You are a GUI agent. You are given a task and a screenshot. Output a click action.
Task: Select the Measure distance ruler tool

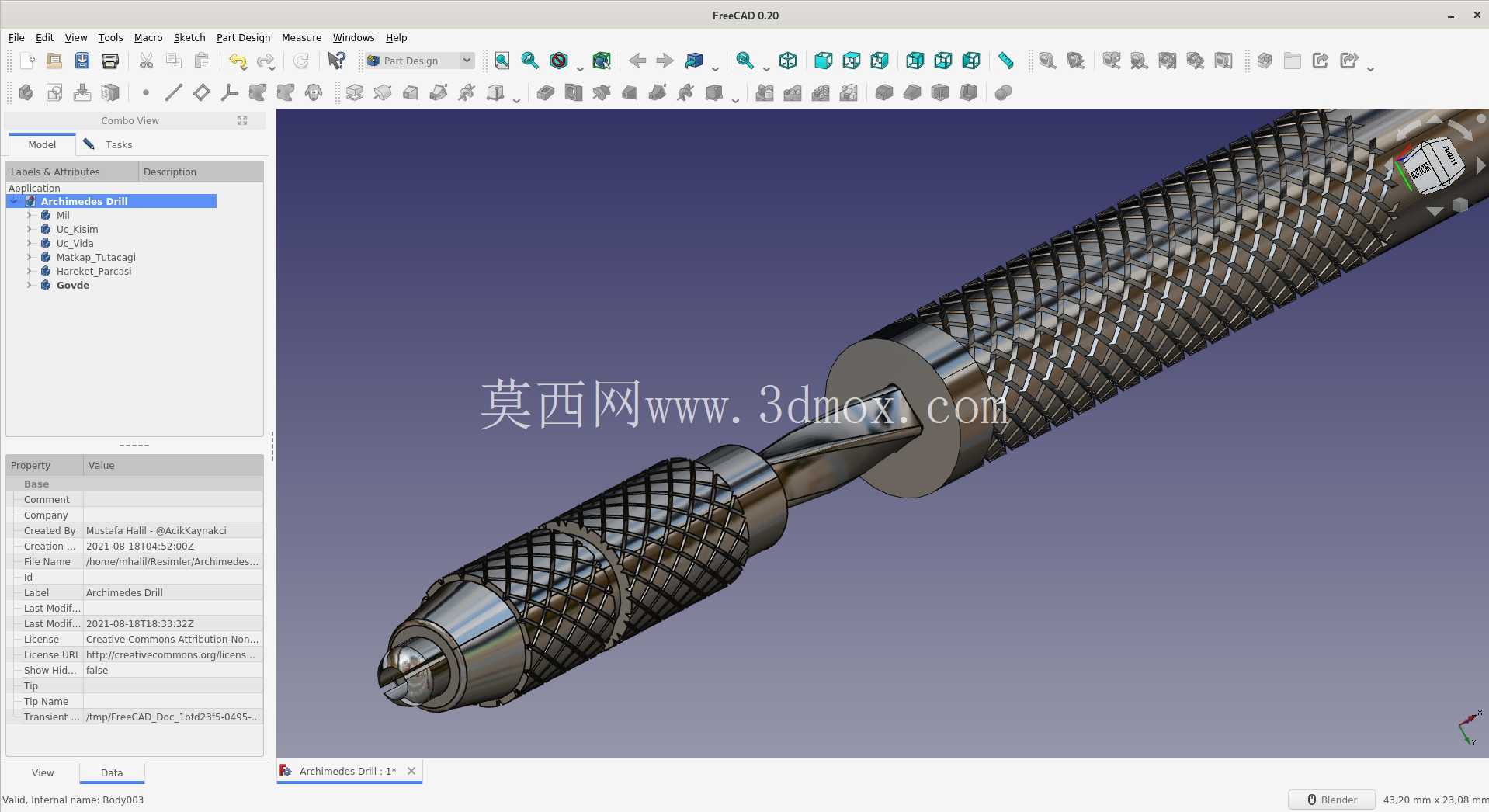(x=1006, y=61)
